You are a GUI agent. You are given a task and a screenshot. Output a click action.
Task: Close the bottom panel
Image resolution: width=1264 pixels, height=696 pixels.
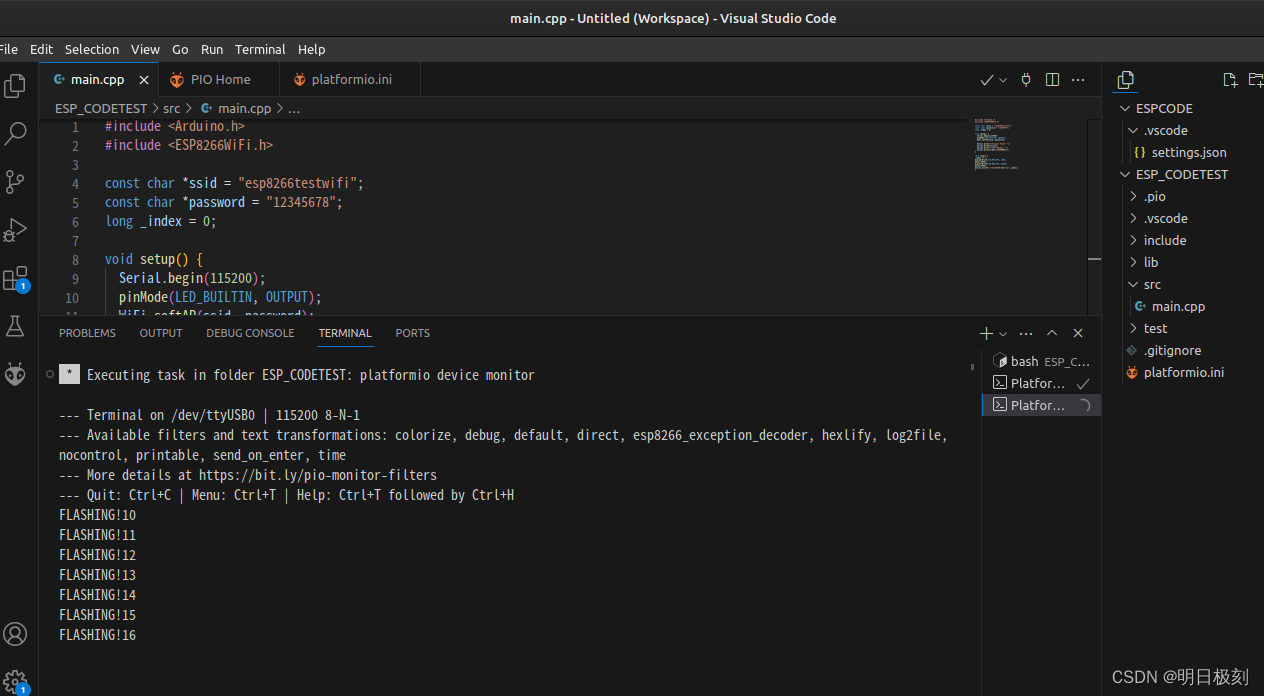(x=1078, y=333)
